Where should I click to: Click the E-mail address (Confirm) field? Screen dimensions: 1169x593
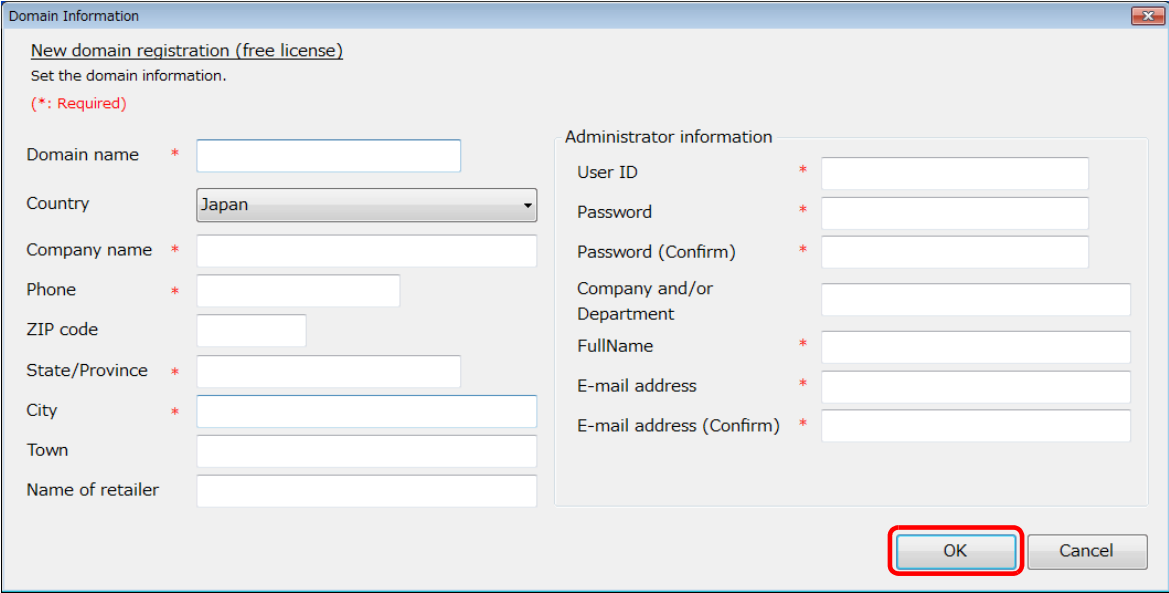click(x=975, y=426)
